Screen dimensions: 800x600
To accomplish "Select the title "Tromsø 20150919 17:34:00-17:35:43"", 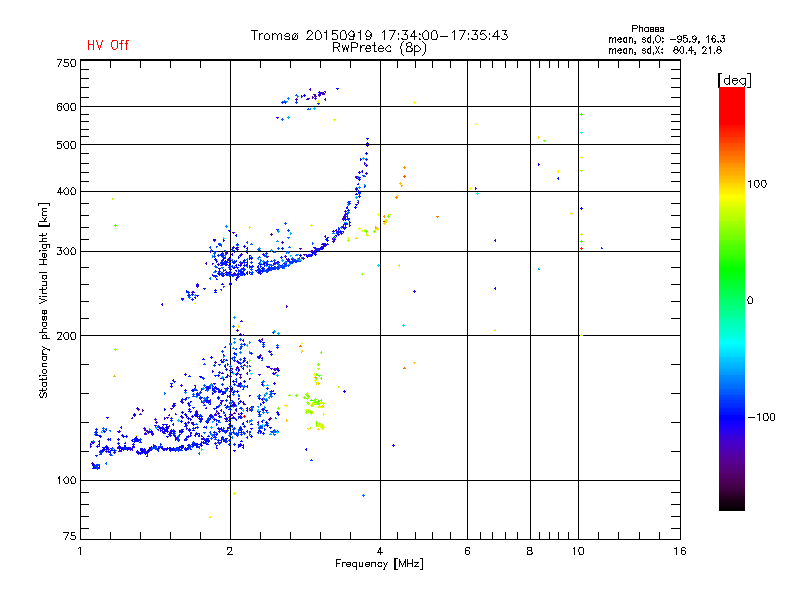I will point(379,35).
